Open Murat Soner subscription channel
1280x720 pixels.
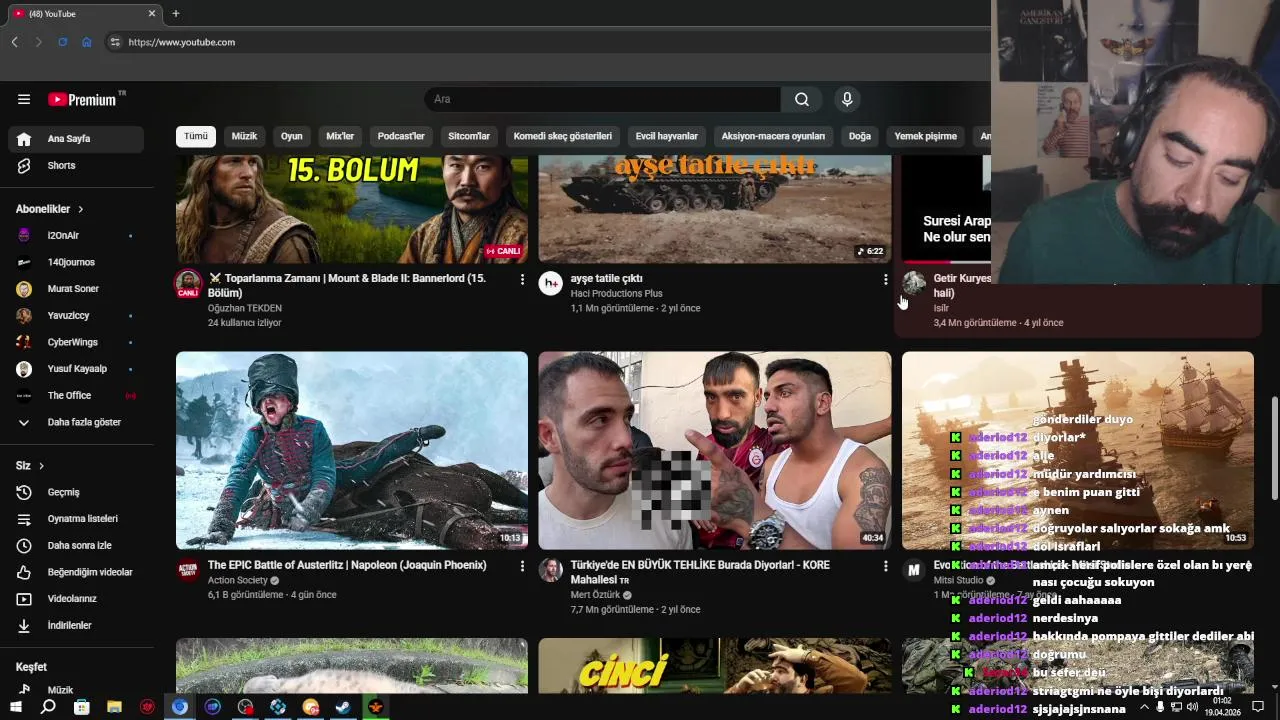click(x=76, y=289)
